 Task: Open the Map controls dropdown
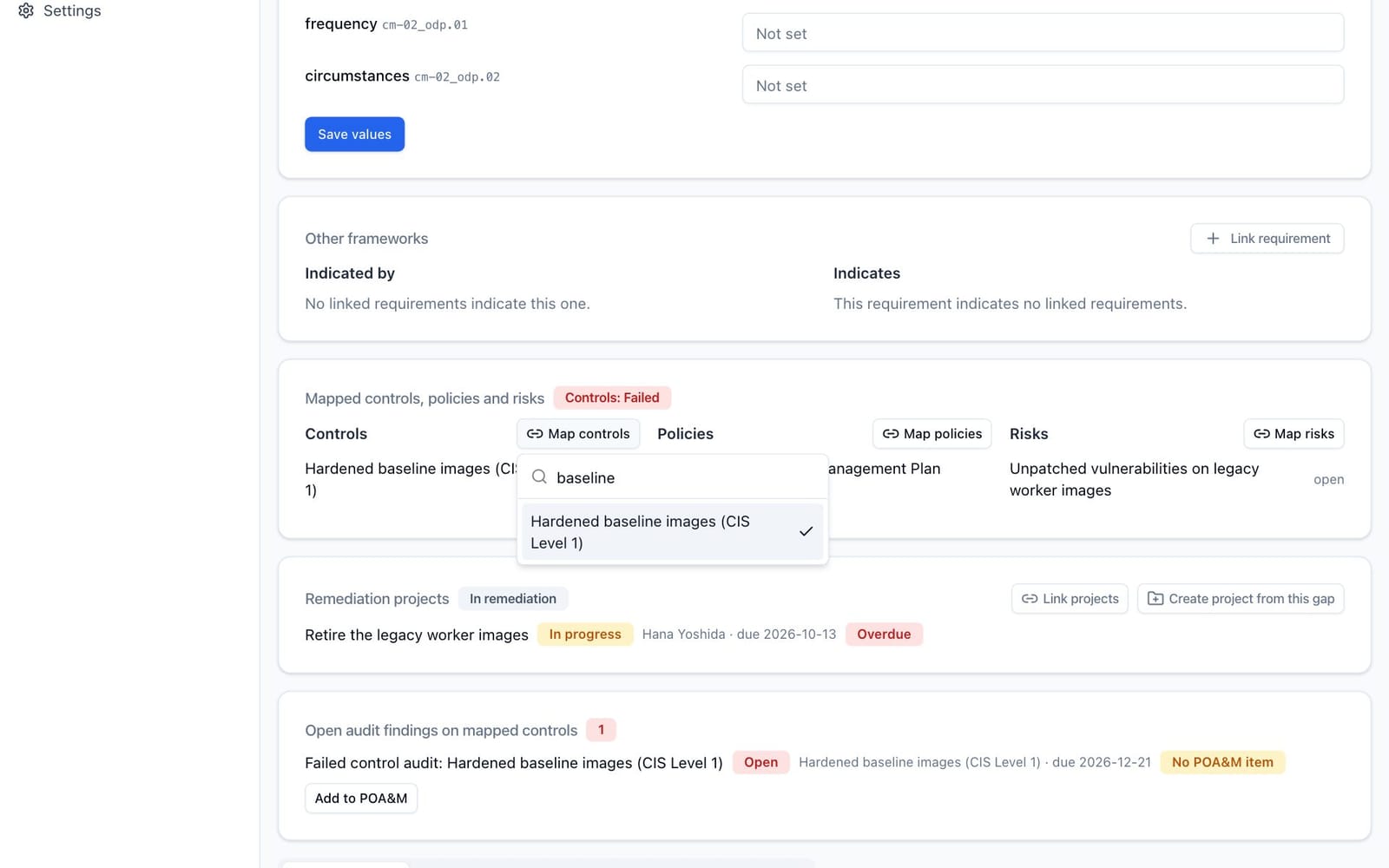pos(578,433)
